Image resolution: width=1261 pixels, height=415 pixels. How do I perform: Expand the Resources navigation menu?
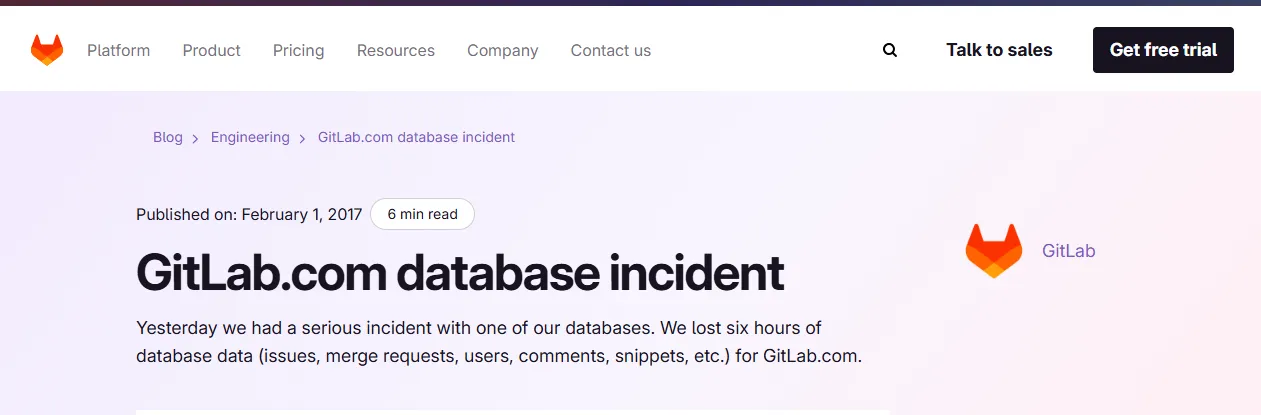coord(395,50)
